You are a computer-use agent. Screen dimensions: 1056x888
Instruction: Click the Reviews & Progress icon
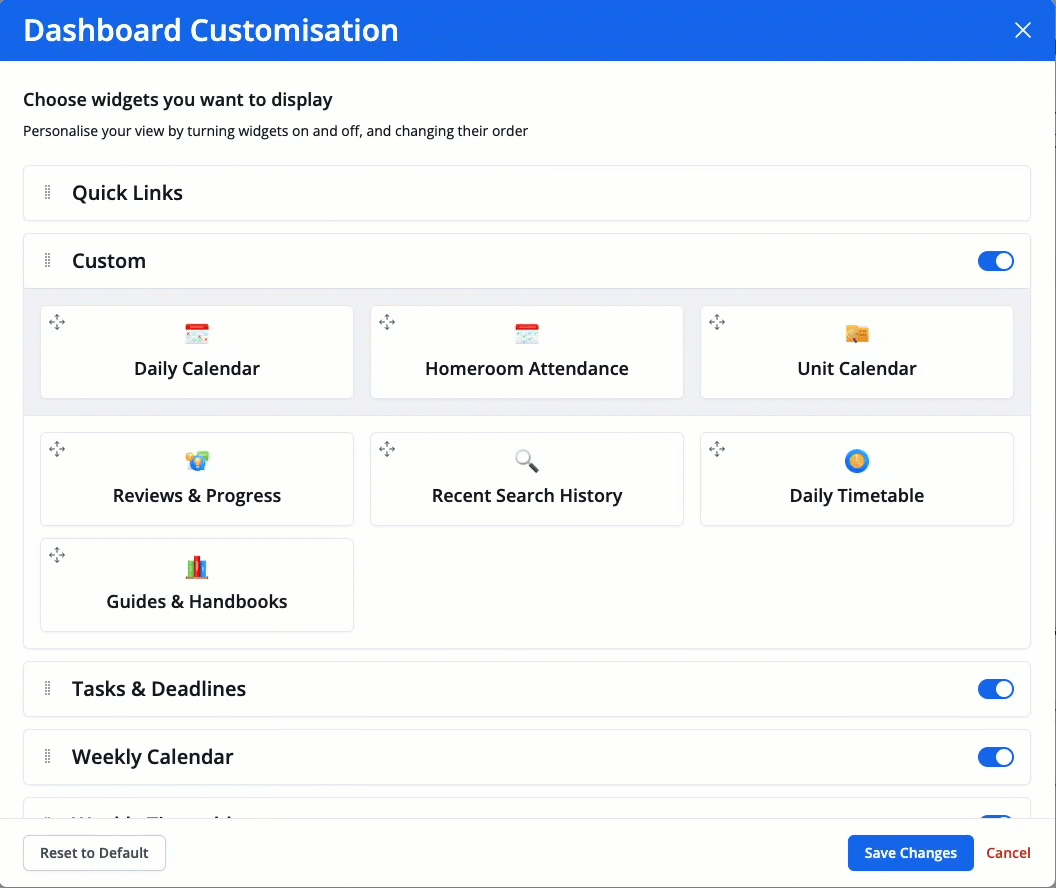(x=197, y=461)
